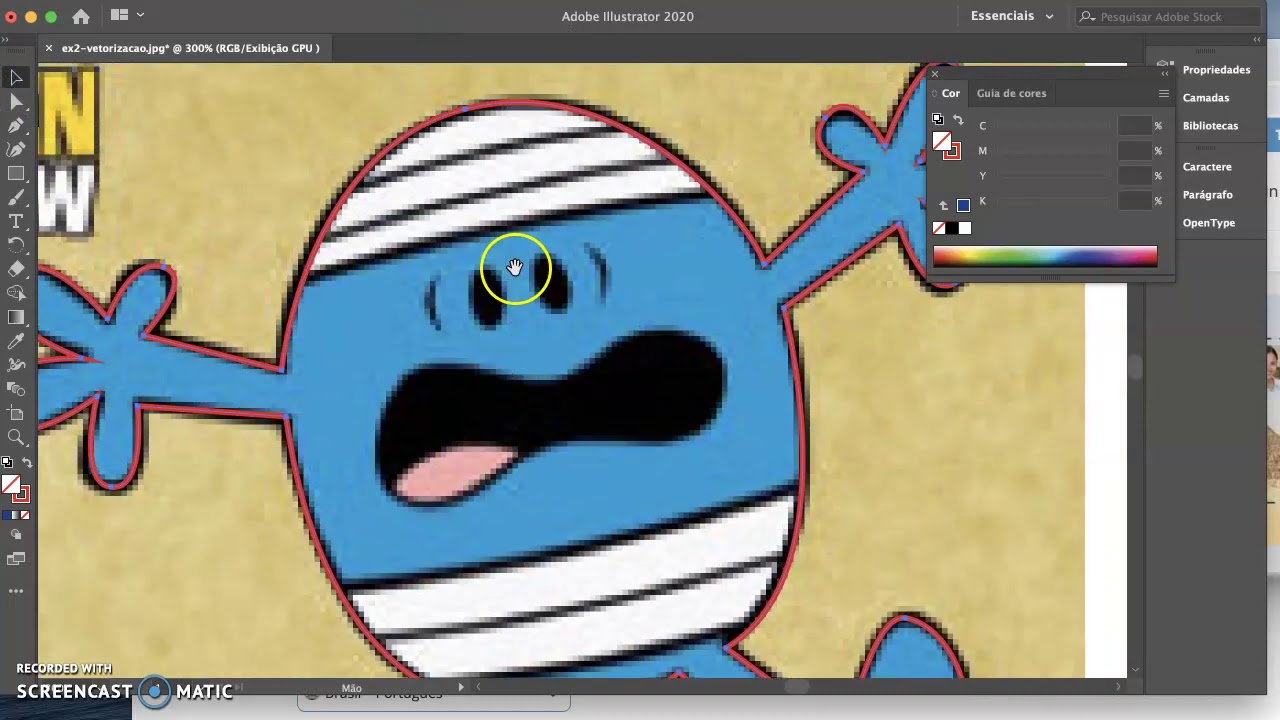Pick the Paintbrush tool
Screen dimensions: 1280x720
coord(16,198)
